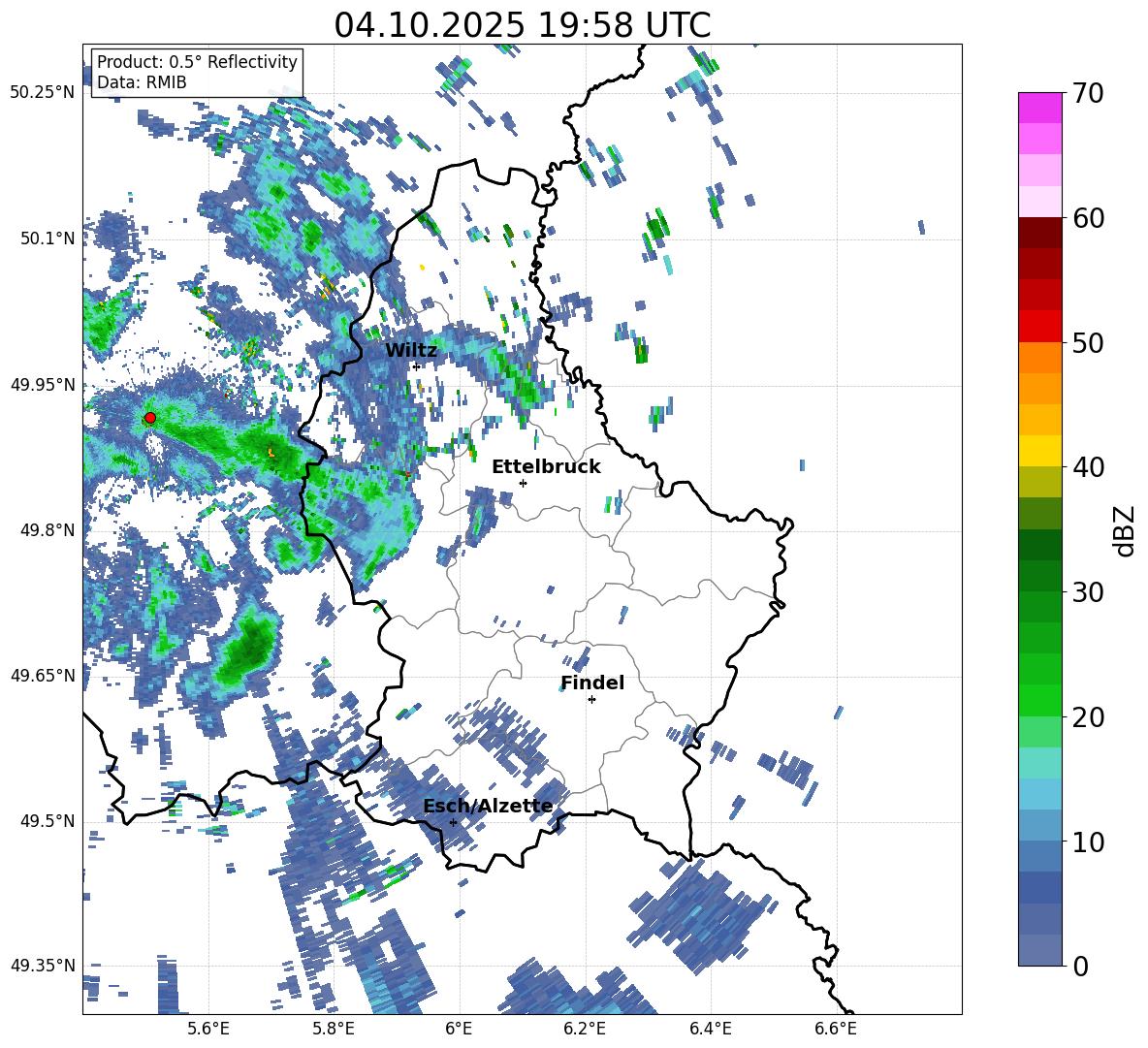Click the 6.4°E longitude tick label
Screen dimensions: 1148x1048
pyautogui.click(x=710, y=1029)
